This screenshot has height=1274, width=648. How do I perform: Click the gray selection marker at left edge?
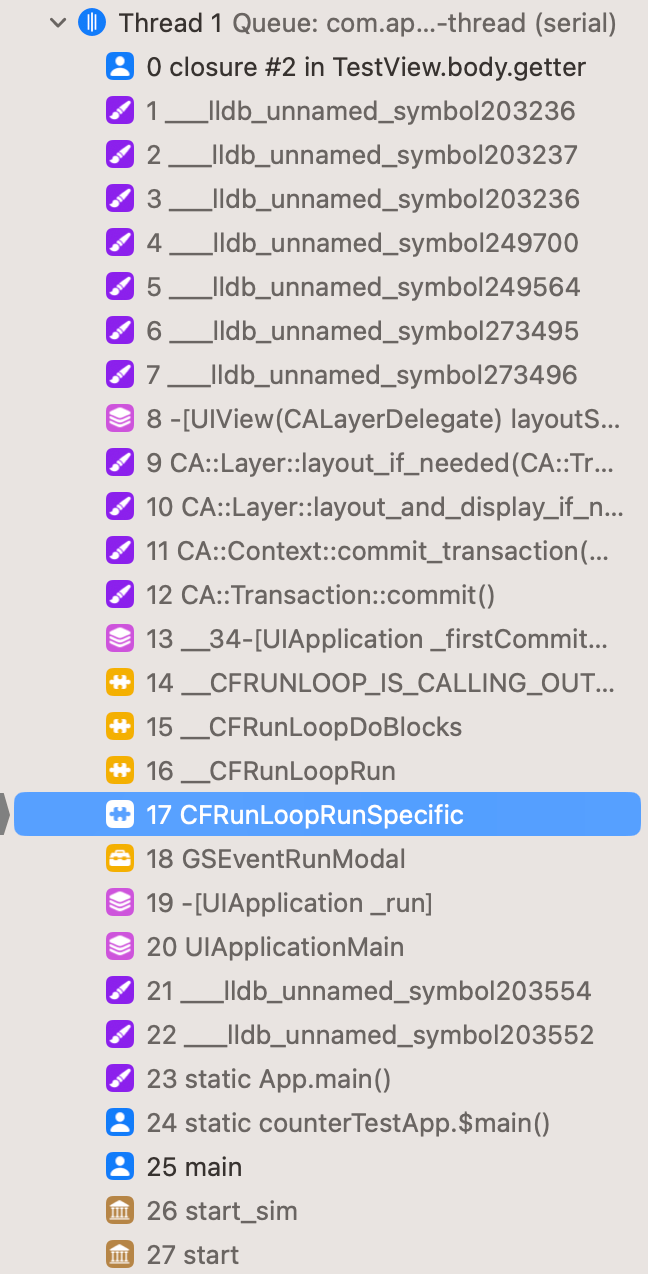[4, 815]
